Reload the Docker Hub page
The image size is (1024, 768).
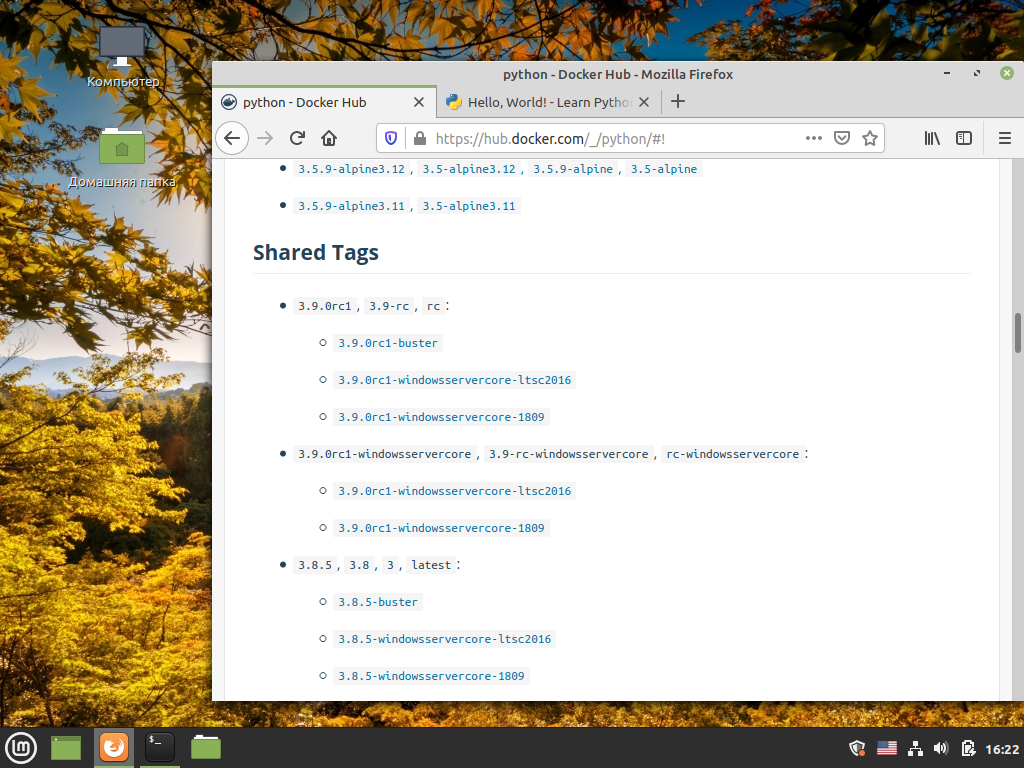coord(297,138)
